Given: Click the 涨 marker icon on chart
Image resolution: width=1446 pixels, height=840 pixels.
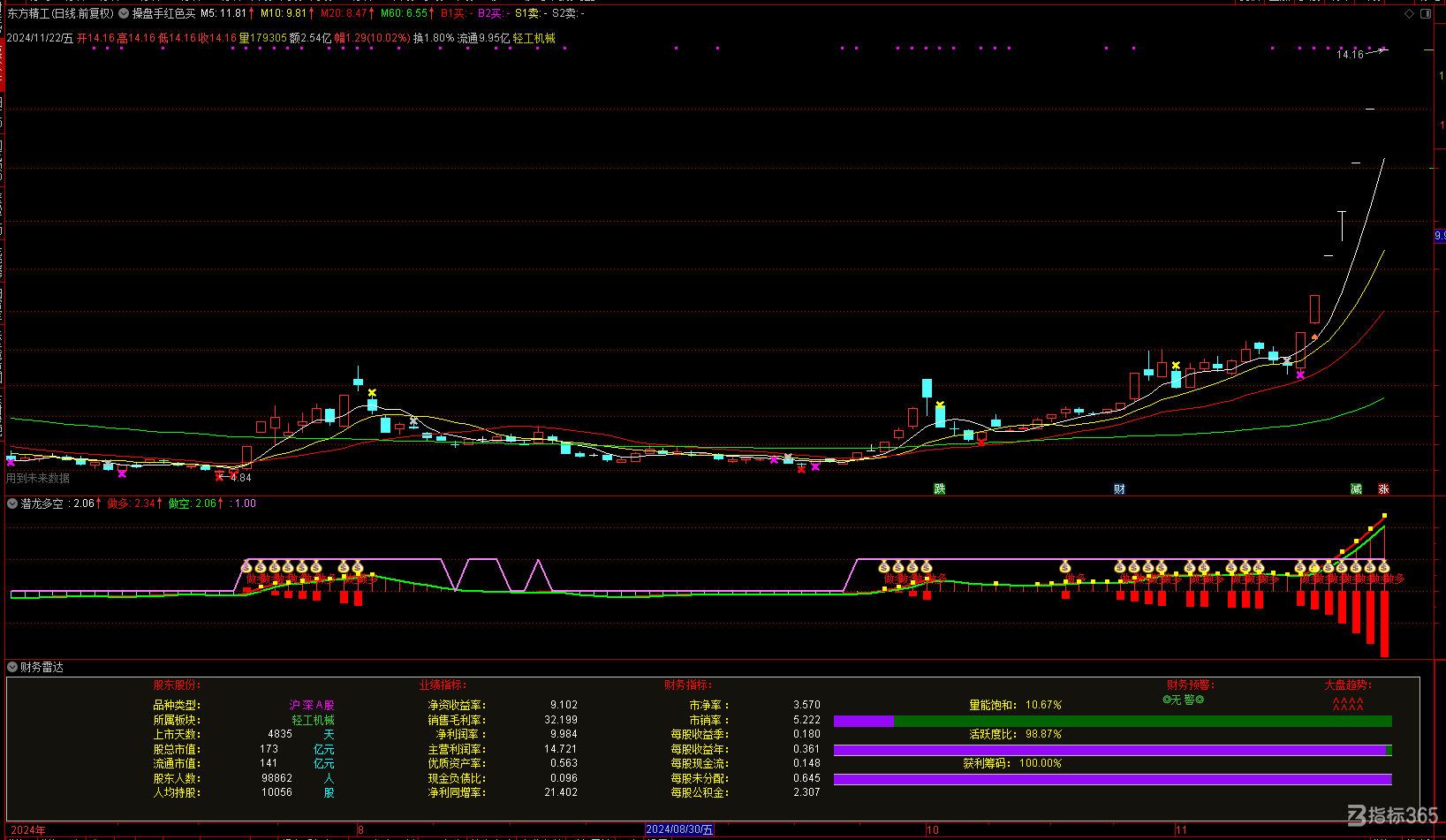Looking at the screenshot, I should point(1383,489).
